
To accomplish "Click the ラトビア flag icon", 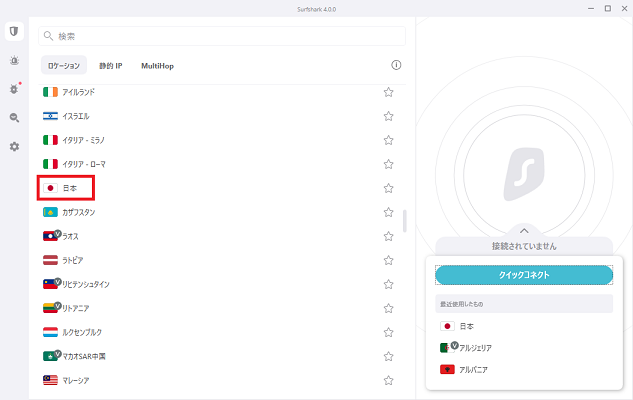I will point(50,260).
